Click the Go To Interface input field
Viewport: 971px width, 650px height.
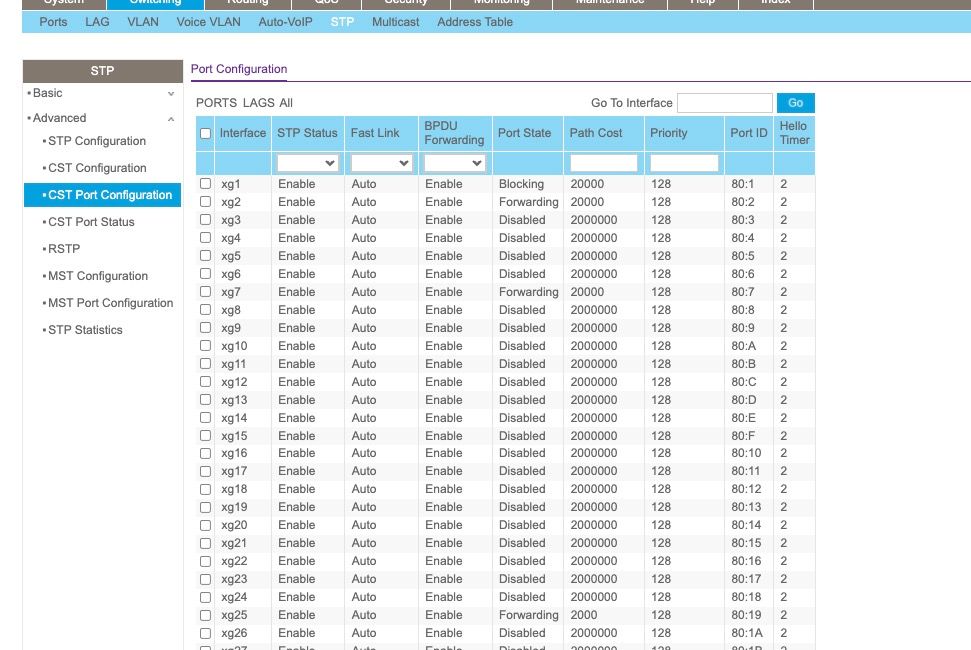[725, 103]
